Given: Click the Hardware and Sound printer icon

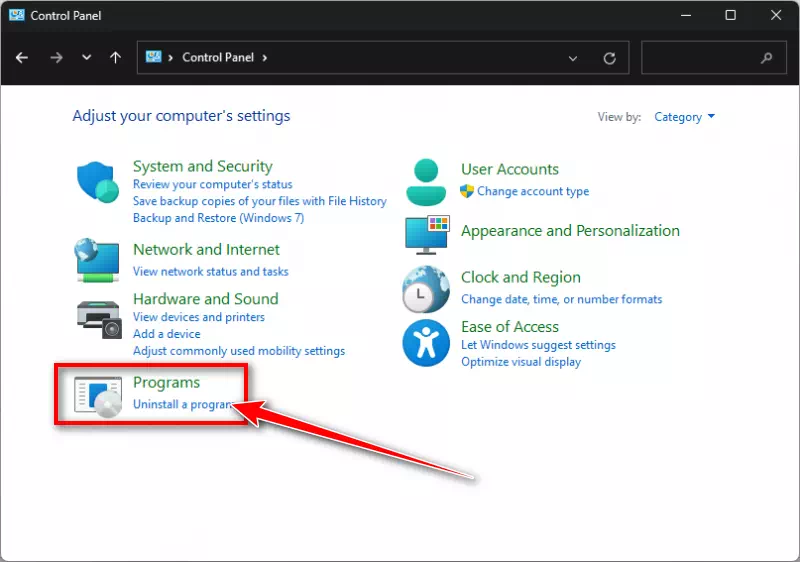Looking at the screenshot, I should coord(99,320).
